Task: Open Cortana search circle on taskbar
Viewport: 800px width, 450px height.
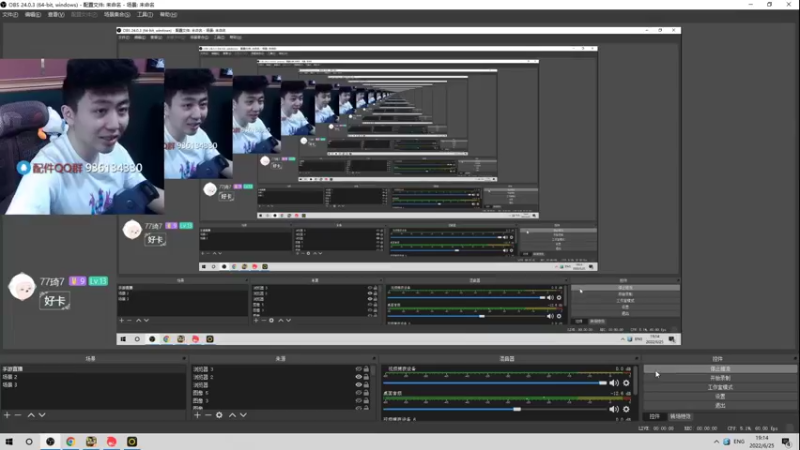Action: click(x=29, y=442)
